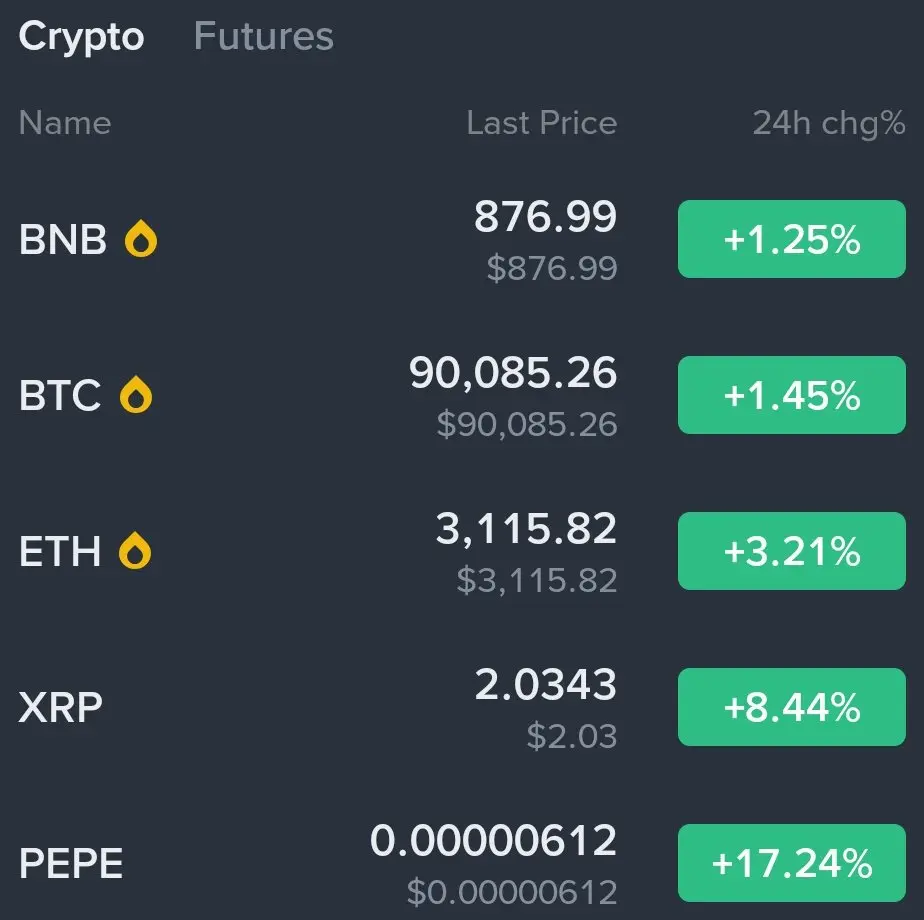924x920 pixels.
Task: Tap the flame icon beside ETH
Action: pyautogui.click(x=135, y=550)
